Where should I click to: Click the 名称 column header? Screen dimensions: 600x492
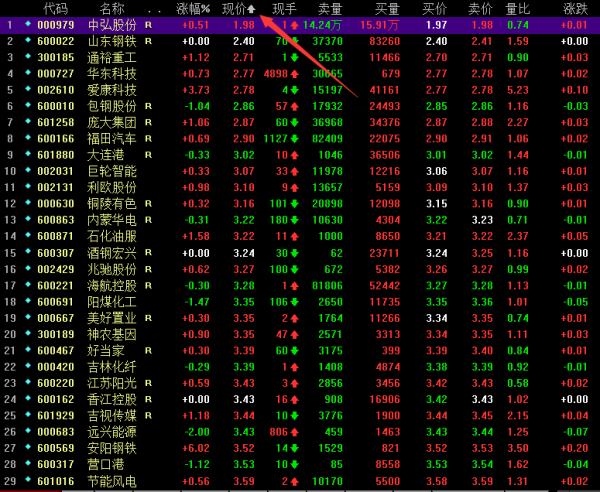[112, 8]
